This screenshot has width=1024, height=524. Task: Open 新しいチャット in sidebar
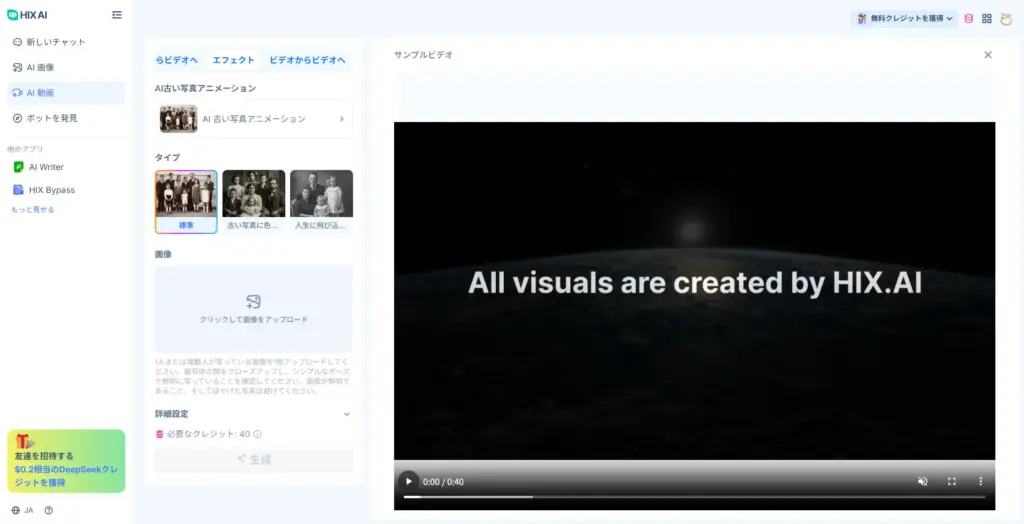tap(65, 42)
